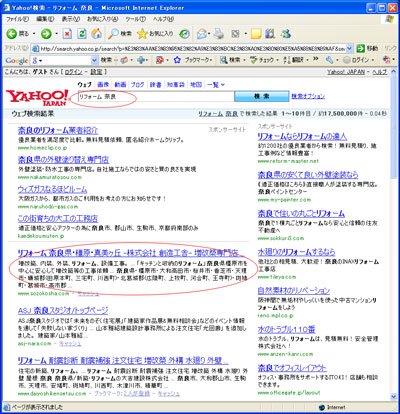Click the Yahoo search field containing リフォーム 奈良
Viewport: 400px width, 414px height.
click(156, 97)
